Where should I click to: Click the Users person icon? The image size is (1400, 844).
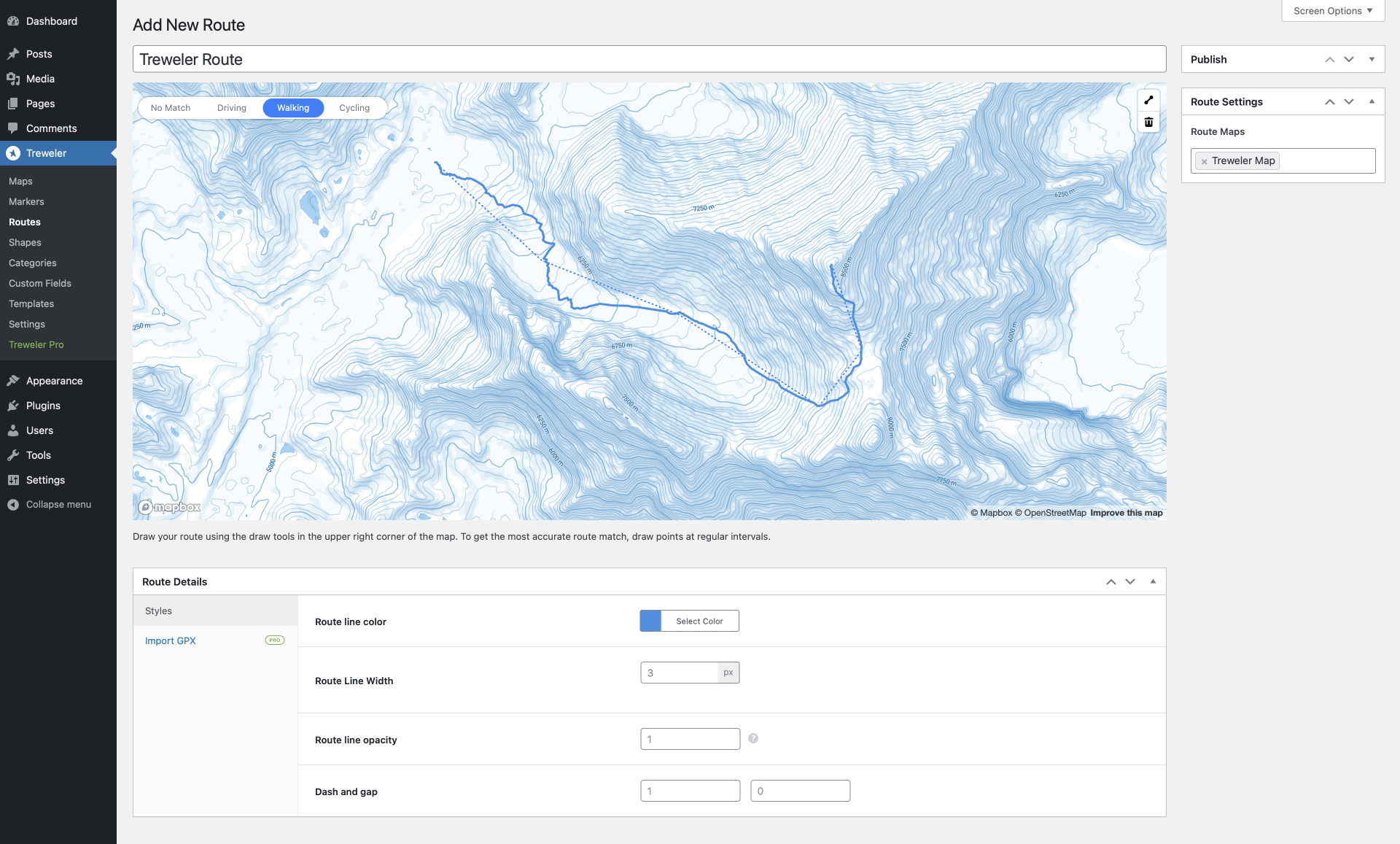(x=13, y=430)
